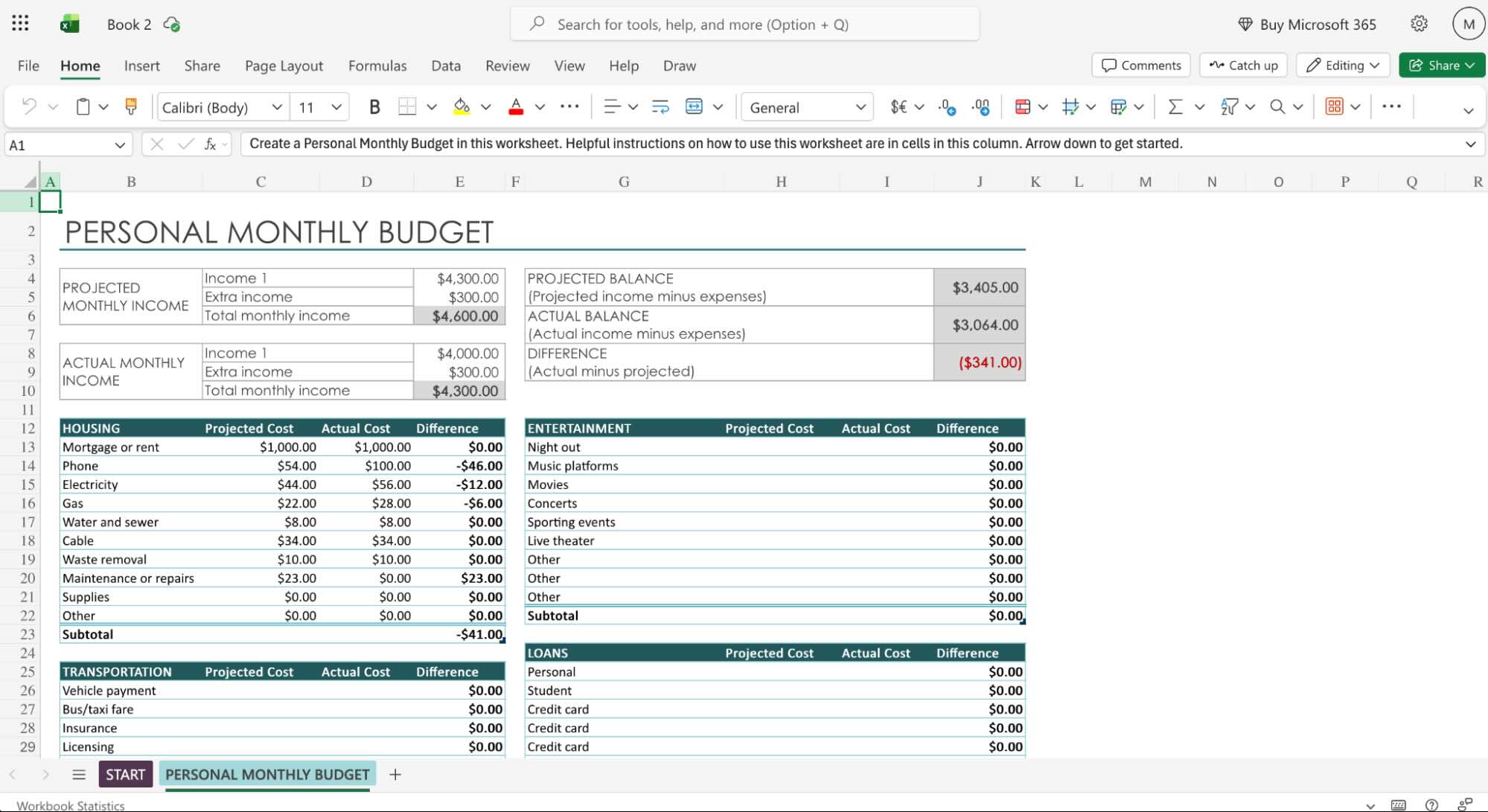Click the green Share button
1488x812 pixels.
point(1442,65)
